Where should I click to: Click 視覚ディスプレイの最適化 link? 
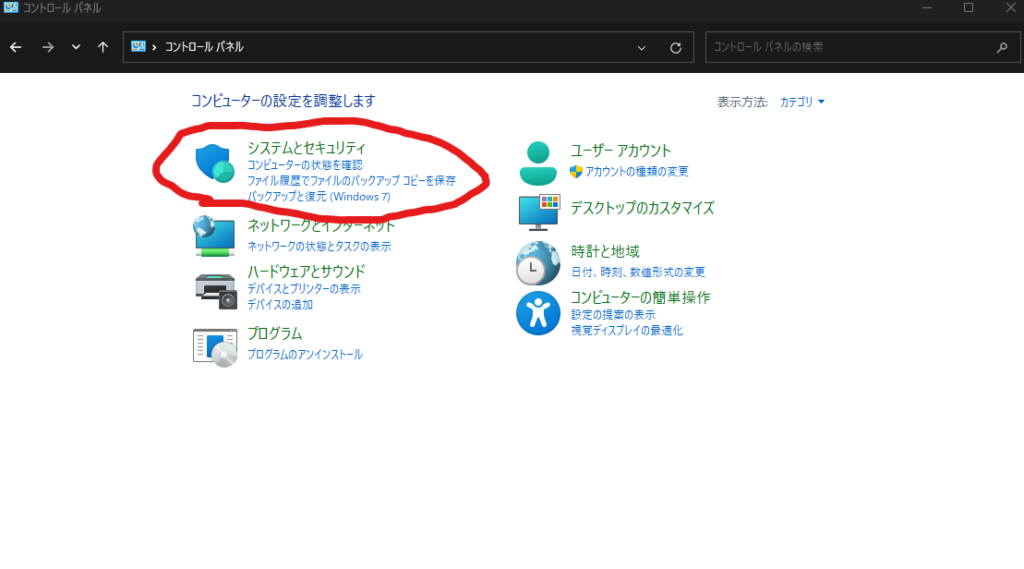[626, 331]
